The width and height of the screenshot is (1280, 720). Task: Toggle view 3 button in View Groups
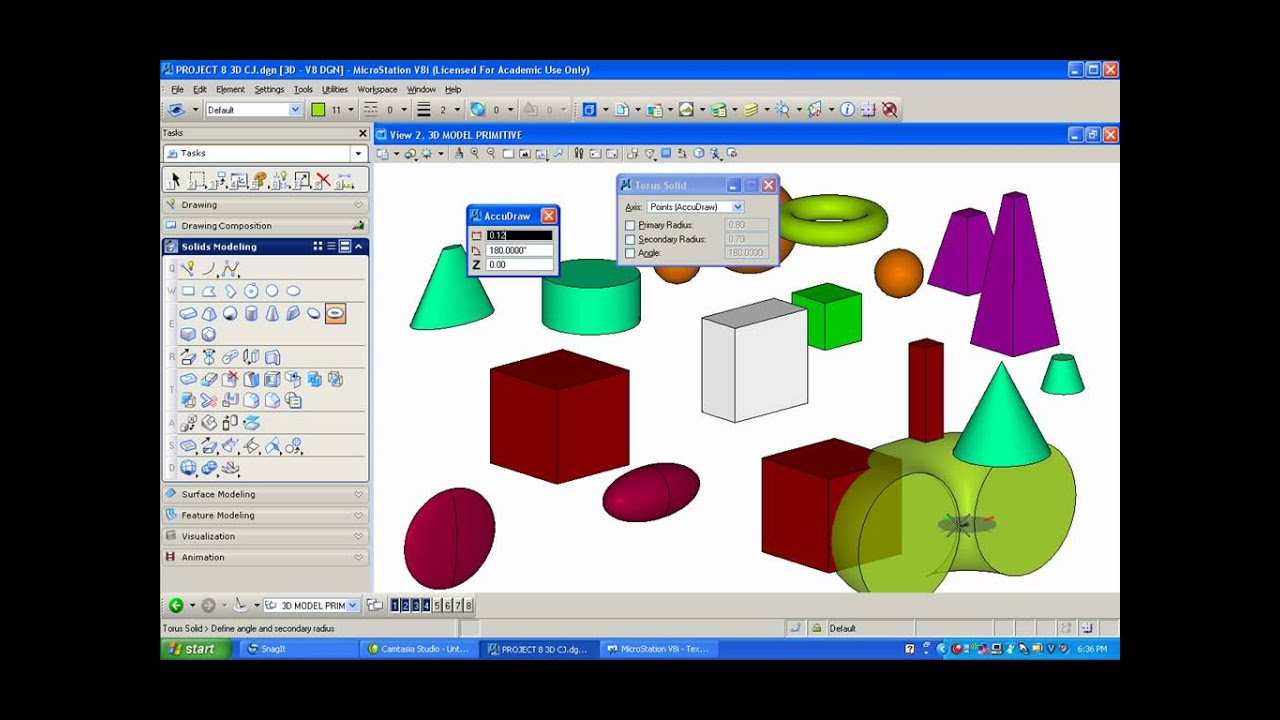pos(416,605)
